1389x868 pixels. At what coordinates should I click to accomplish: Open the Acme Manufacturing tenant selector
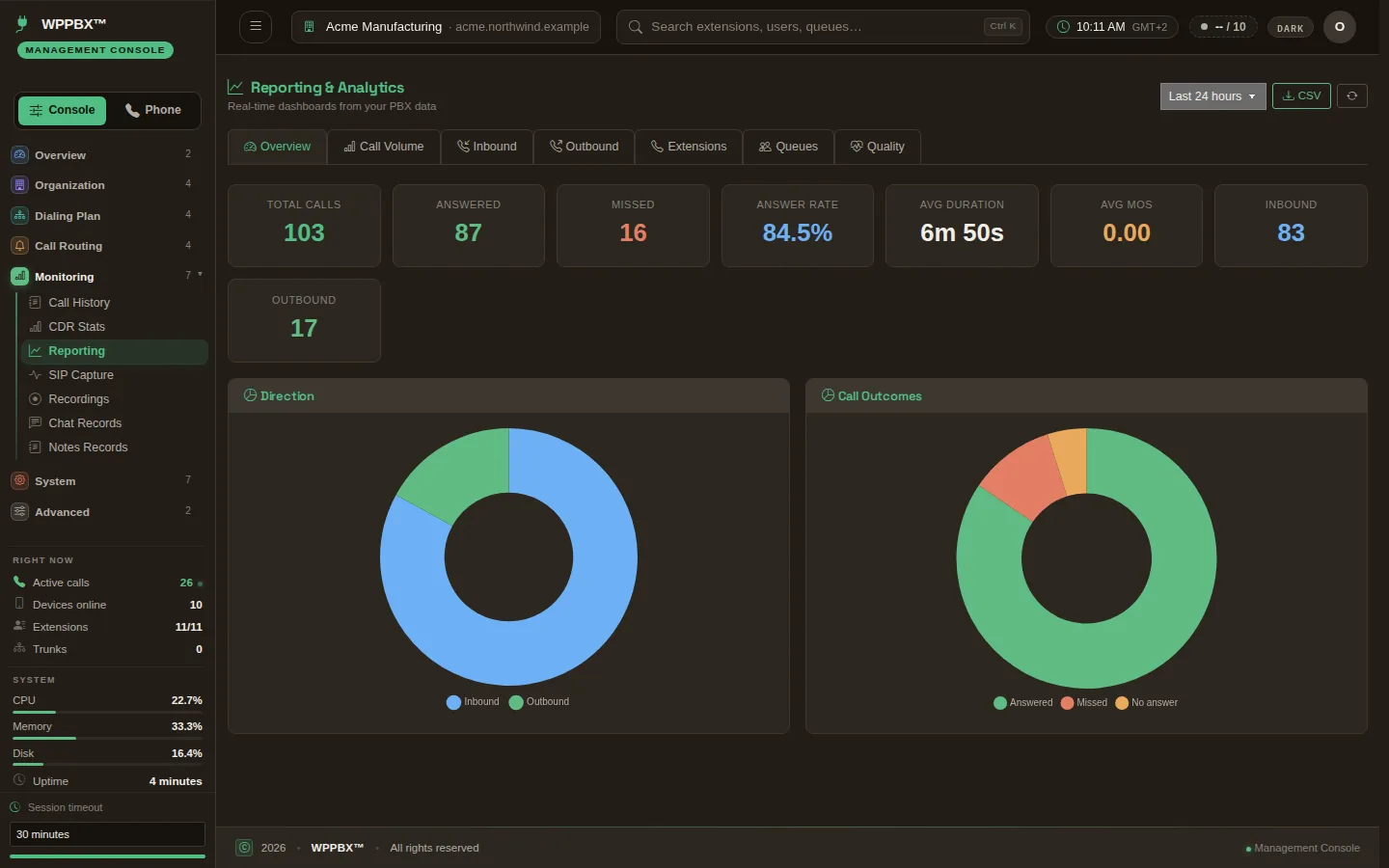tap(446, 27)
